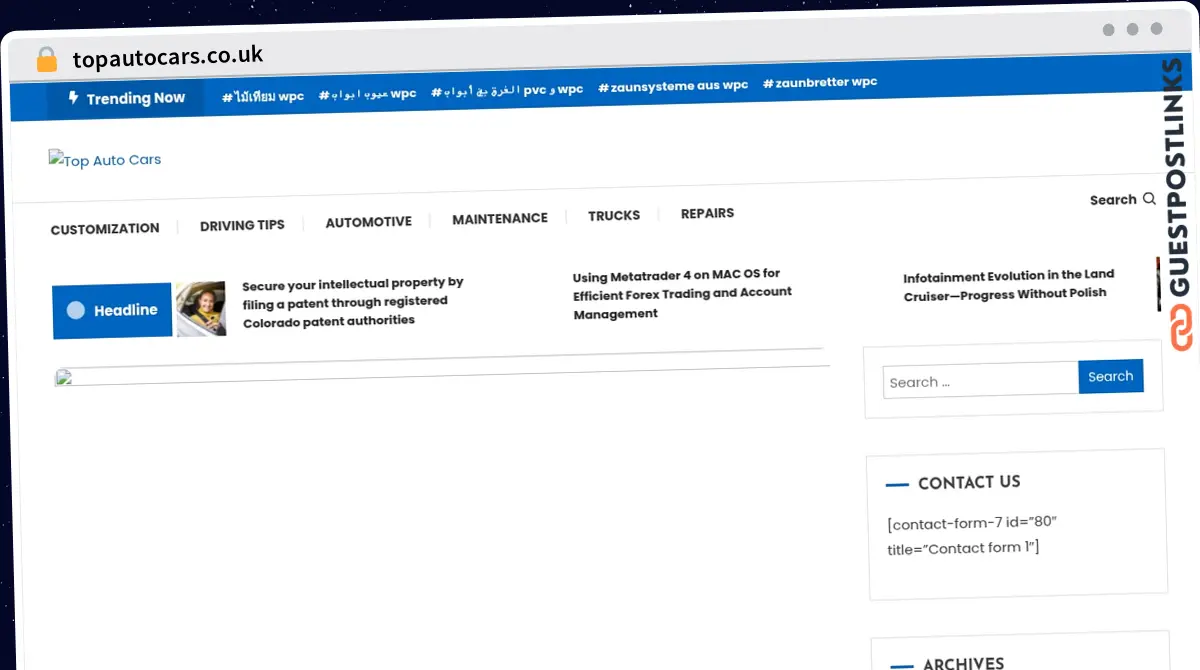
Task: Choose the Repairs menu item
Action: (x=707, y=213)
